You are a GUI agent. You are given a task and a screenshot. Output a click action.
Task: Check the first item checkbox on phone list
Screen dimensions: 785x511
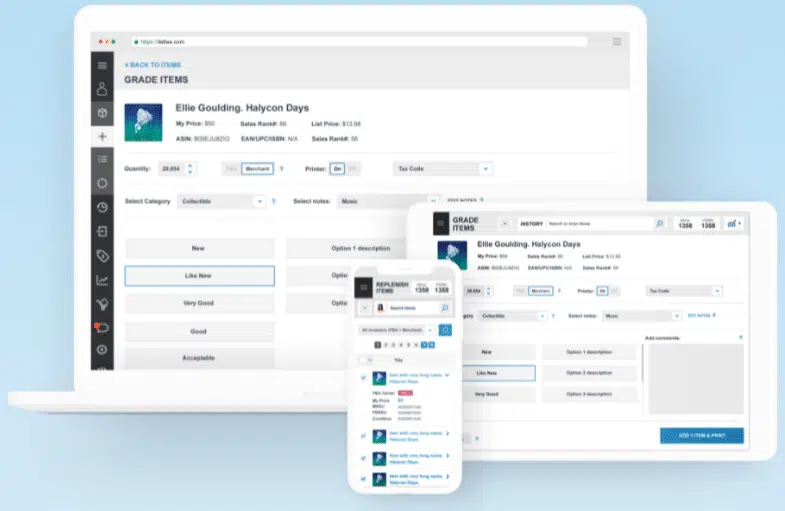[x=363, y=377]
